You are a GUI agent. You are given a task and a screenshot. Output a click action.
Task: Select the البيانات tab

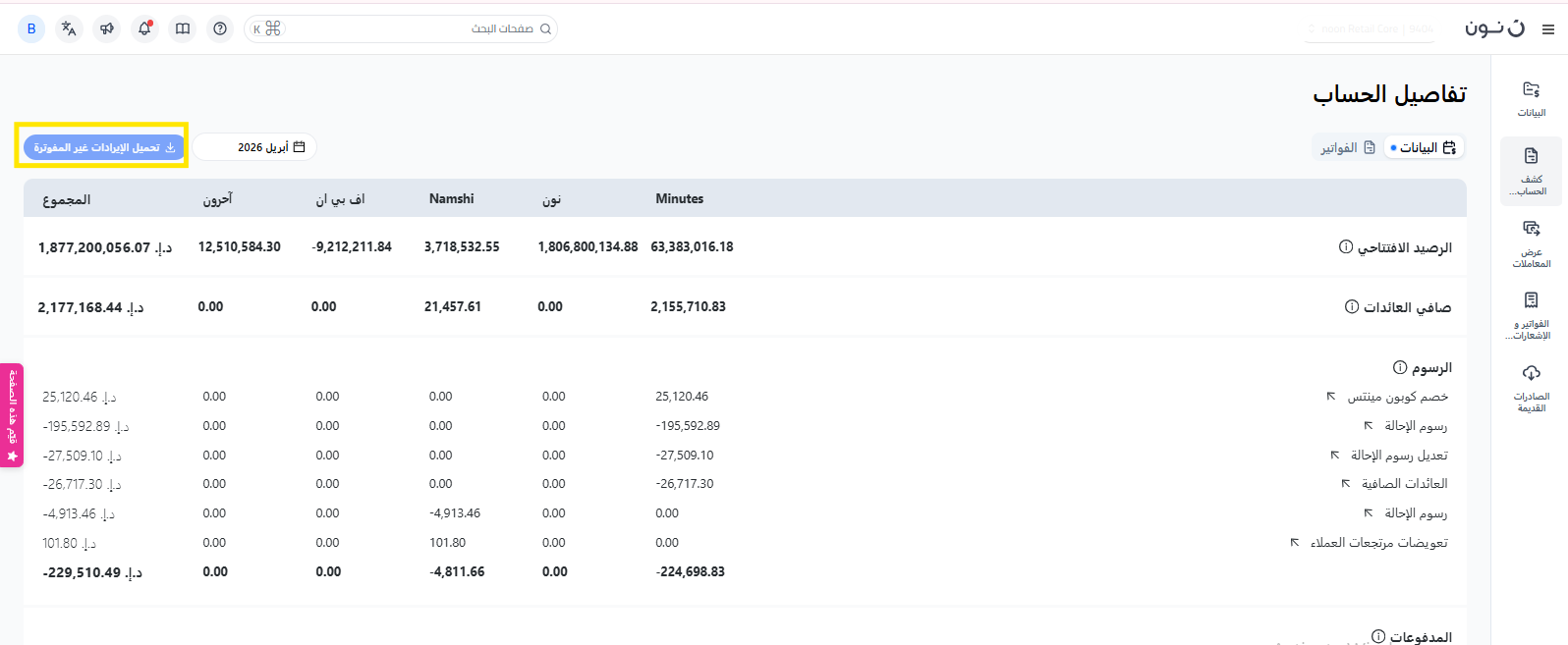click(x=1424, y=147)
